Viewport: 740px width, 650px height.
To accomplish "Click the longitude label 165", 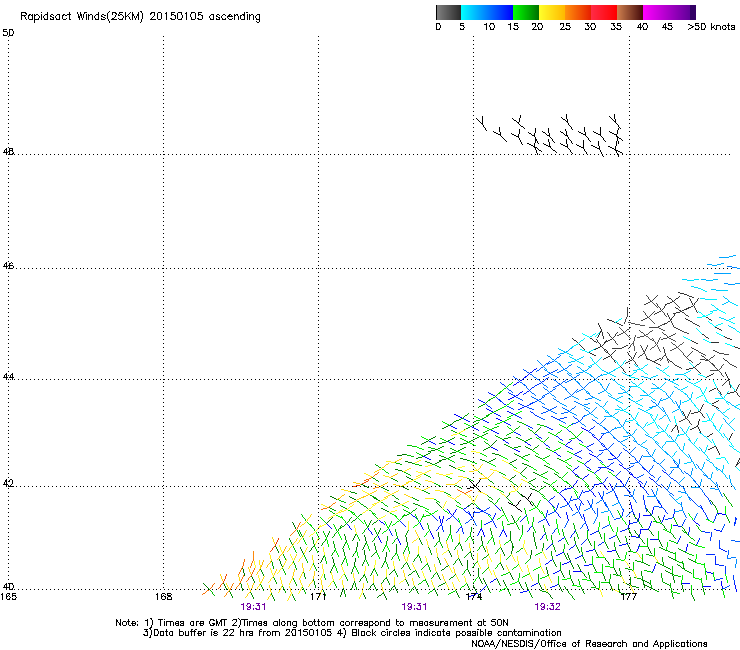I will click(x=8, y=597).
